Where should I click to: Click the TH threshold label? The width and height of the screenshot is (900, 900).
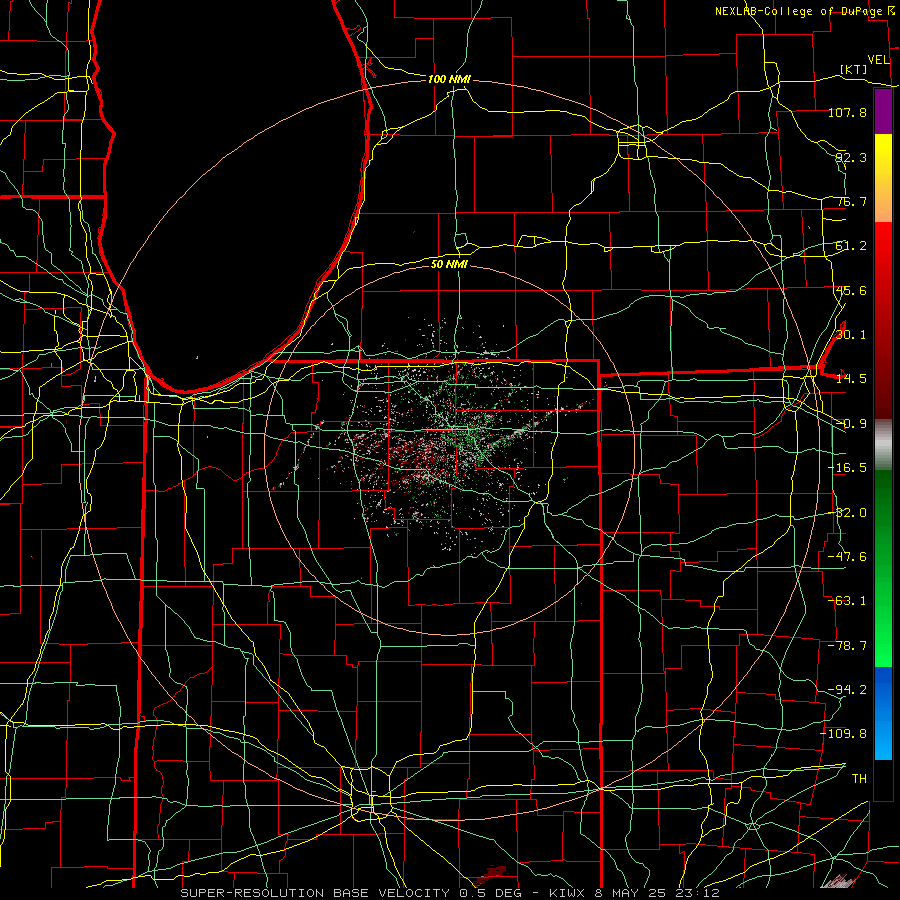pyautogui.click(x=859, y=779)
